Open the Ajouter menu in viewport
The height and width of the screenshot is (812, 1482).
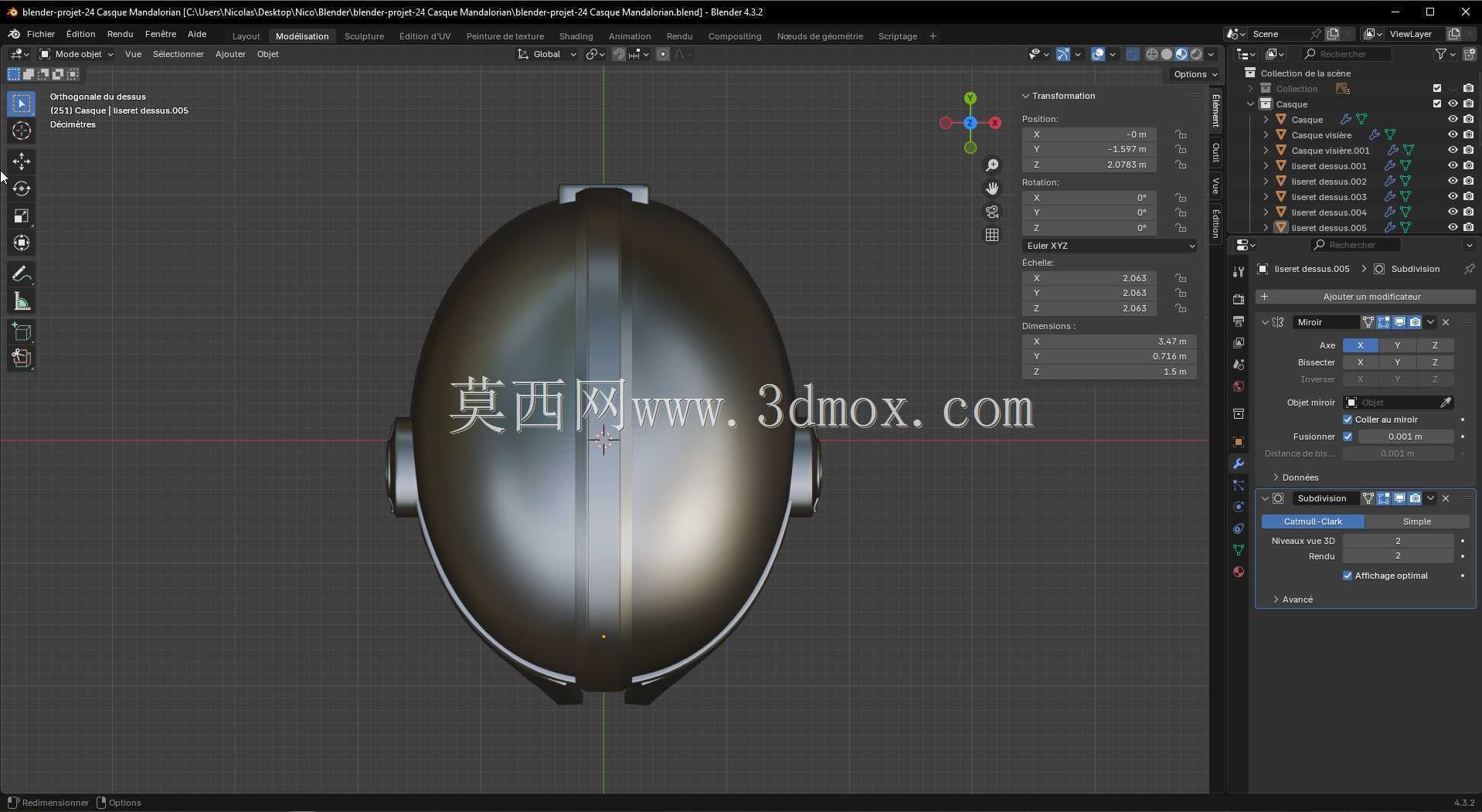tap(230, 54)
